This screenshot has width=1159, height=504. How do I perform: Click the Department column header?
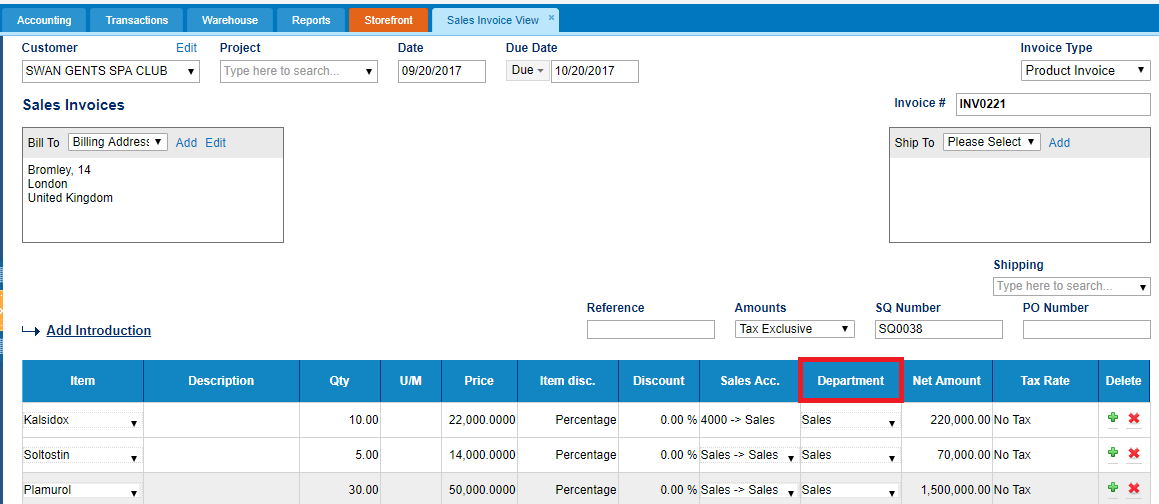tap(851, 381)
